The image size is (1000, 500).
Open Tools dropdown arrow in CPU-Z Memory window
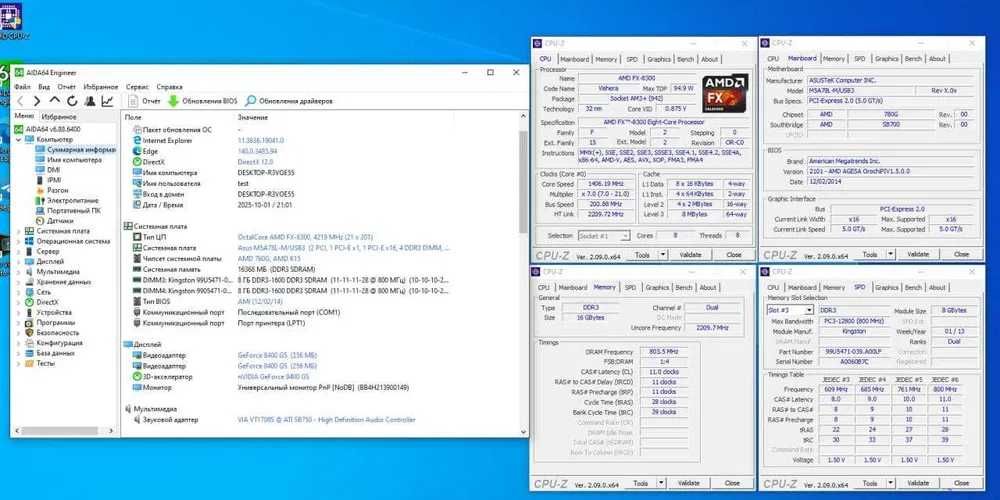pos(661,483)
